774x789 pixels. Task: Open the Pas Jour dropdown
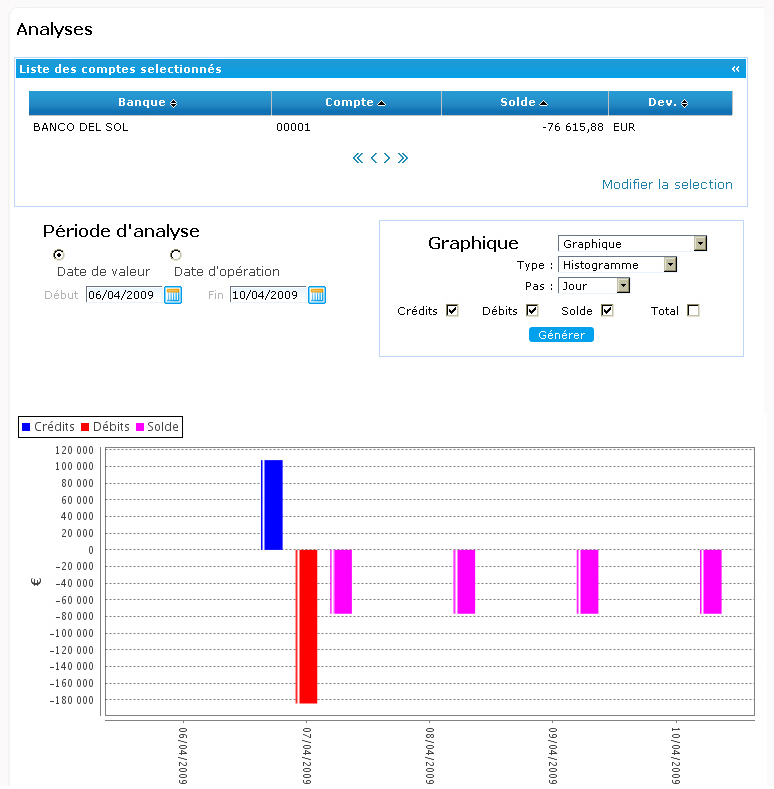(594, 286)
